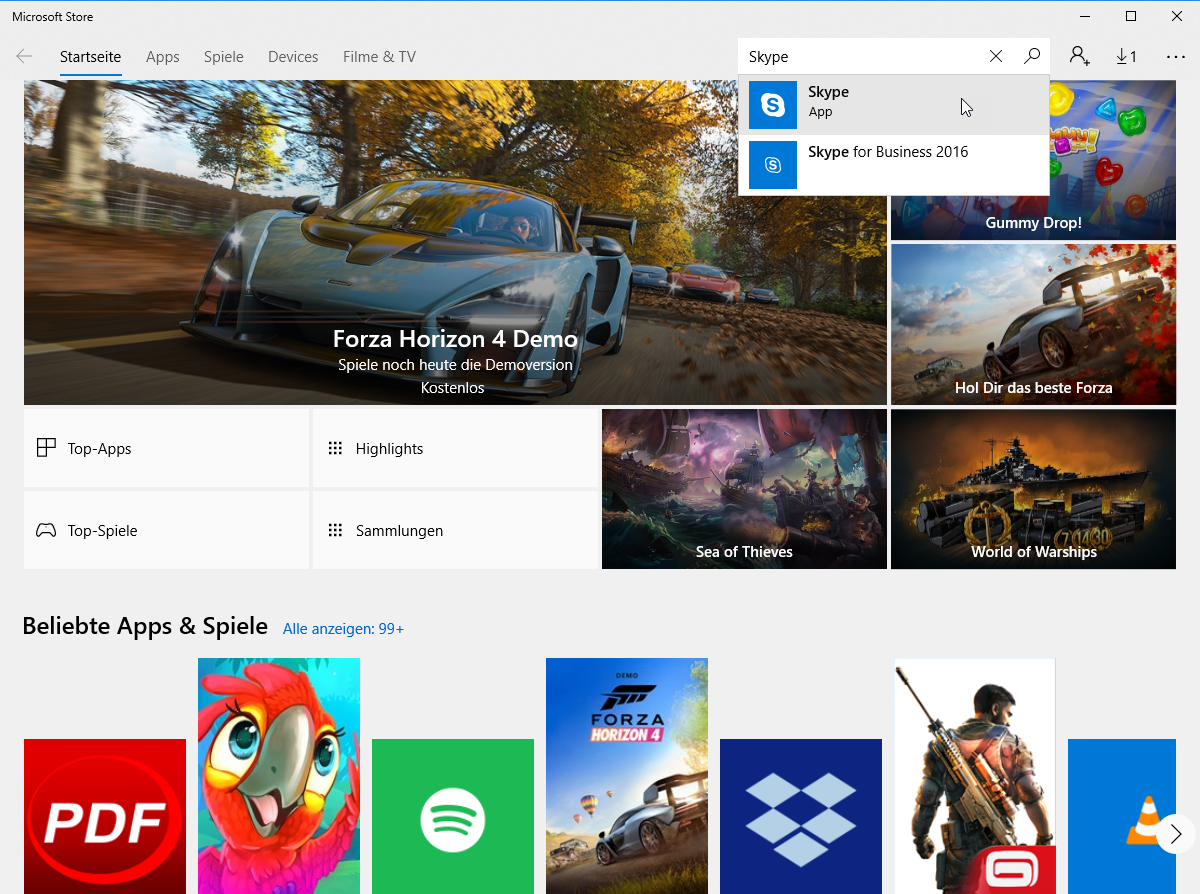The width and height of the screenshot is (1200, 894).
Task: Minimize the Microsoft Store window
Action: click(1085, 16)
